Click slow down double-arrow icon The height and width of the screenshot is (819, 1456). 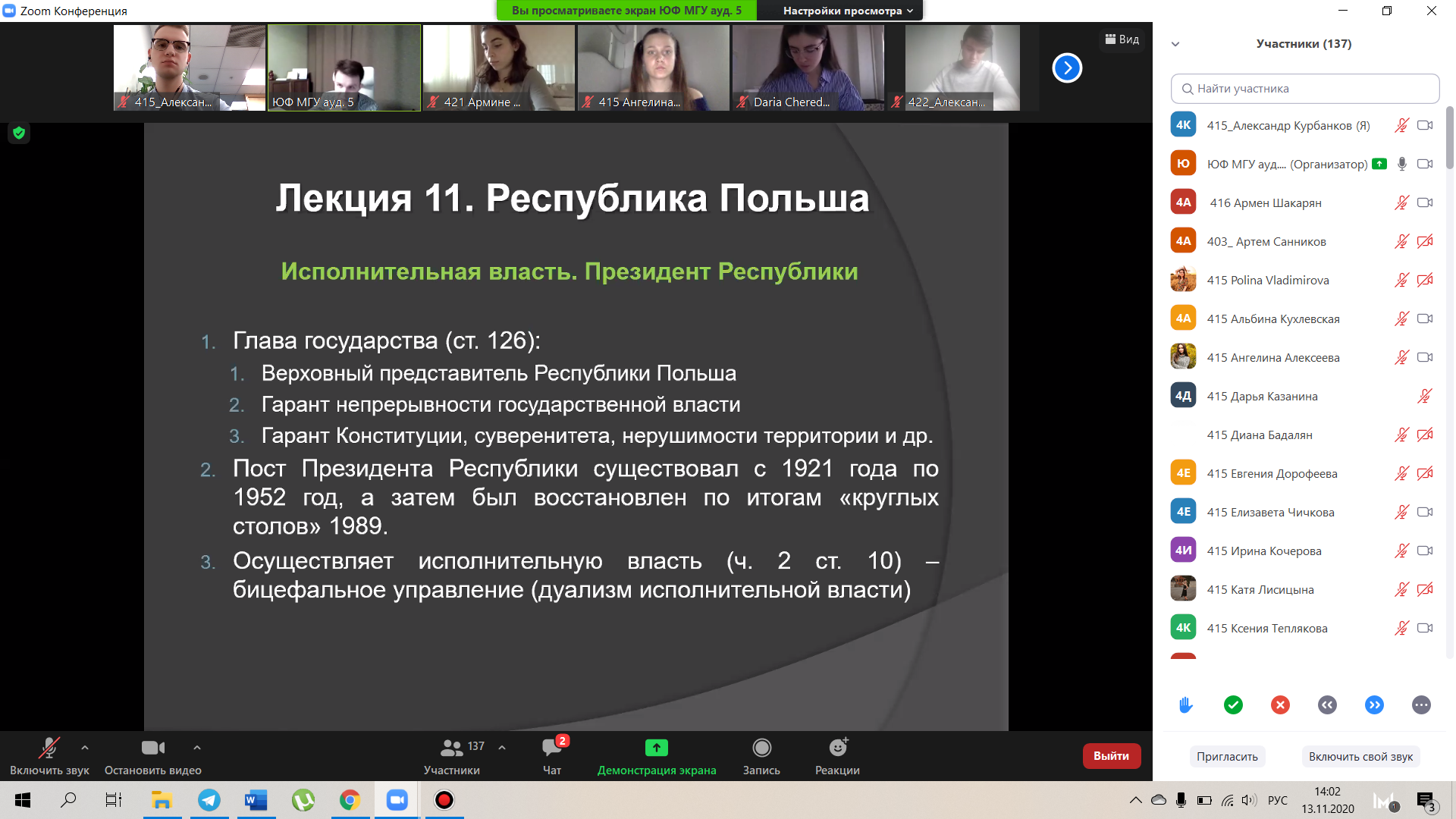pyautogui.click(x=1327, y=705)
